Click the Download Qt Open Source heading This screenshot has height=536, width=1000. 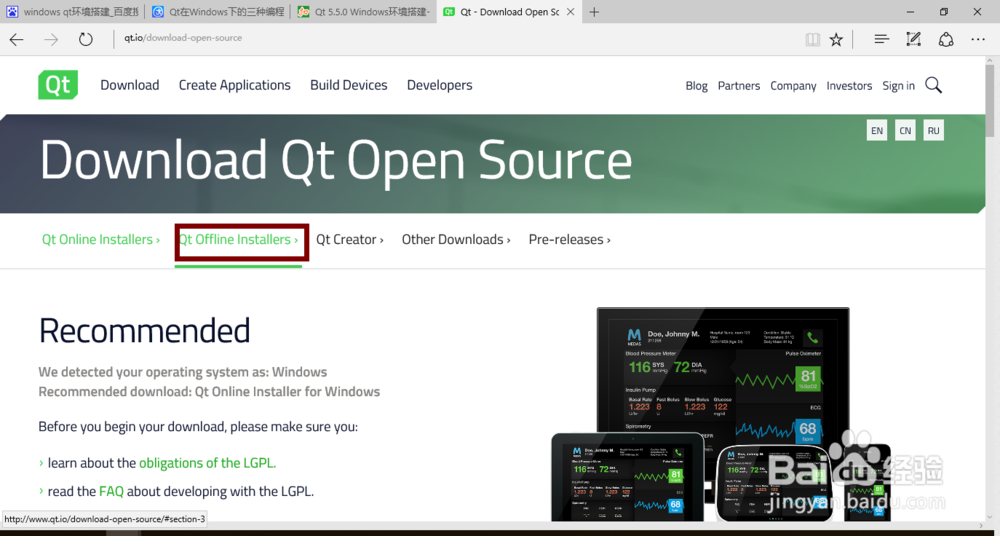(x=336, y=160)
